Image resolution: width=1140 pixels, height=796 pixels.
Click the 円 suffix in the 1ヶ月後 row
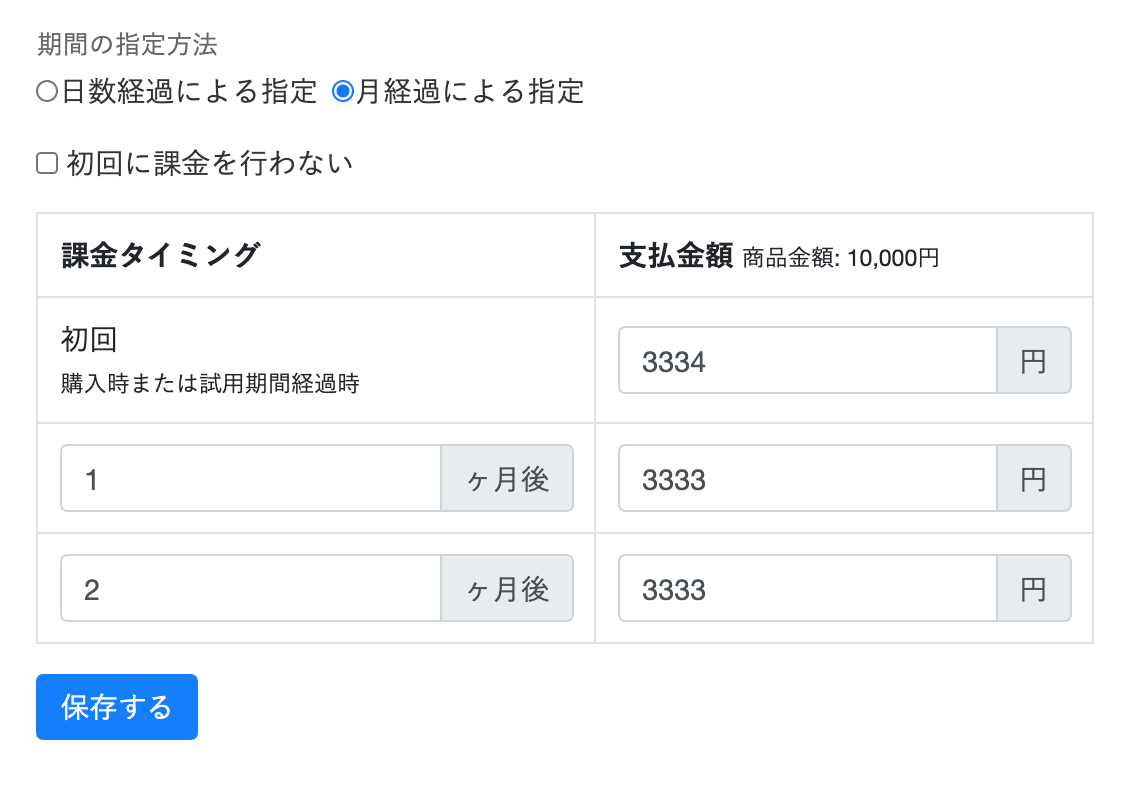1033,479
